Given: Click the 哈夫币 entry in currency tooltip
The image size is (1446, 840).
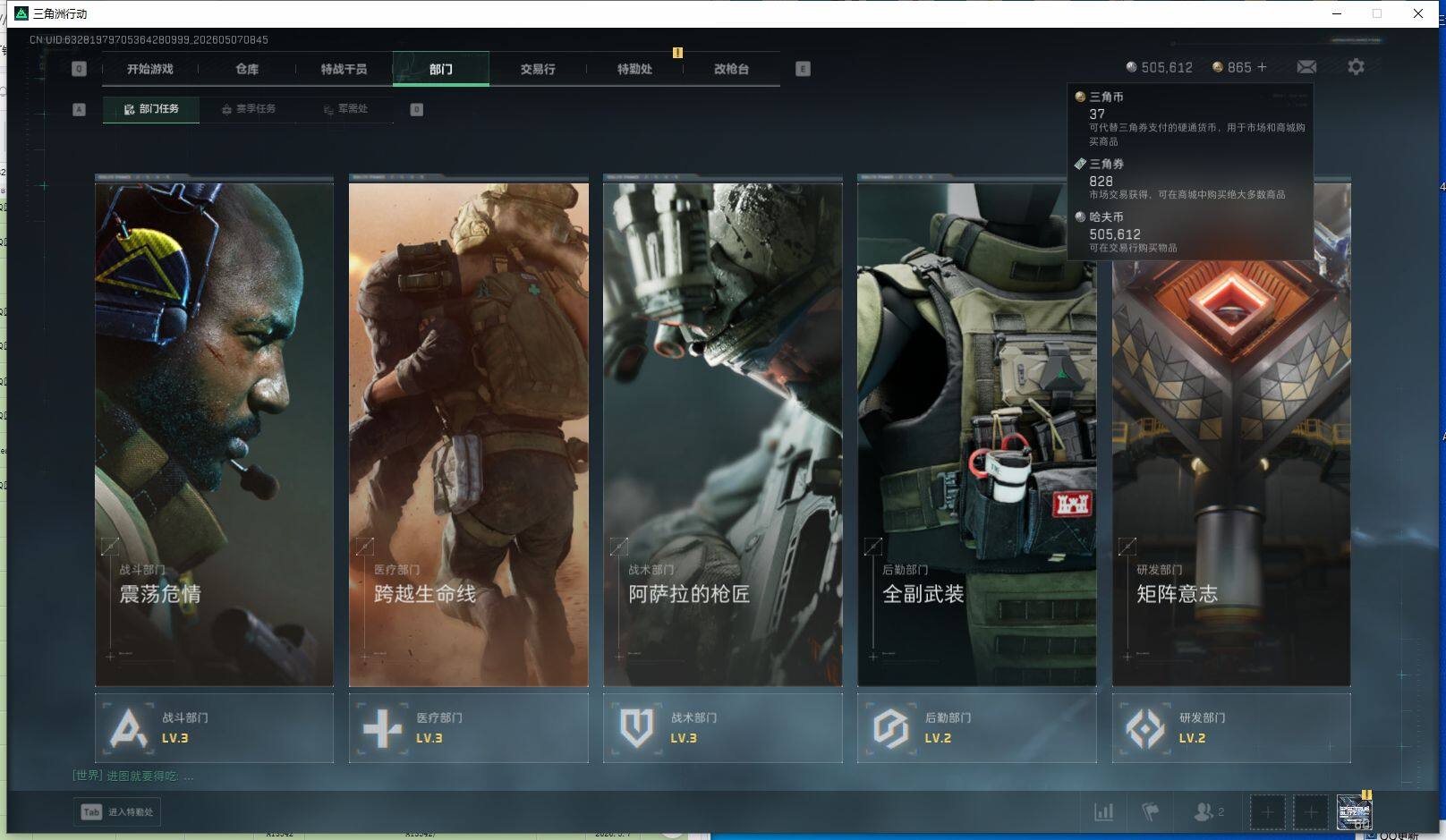Looking at the screenshot, I should pyautogui.click(x=1190, y=232).
